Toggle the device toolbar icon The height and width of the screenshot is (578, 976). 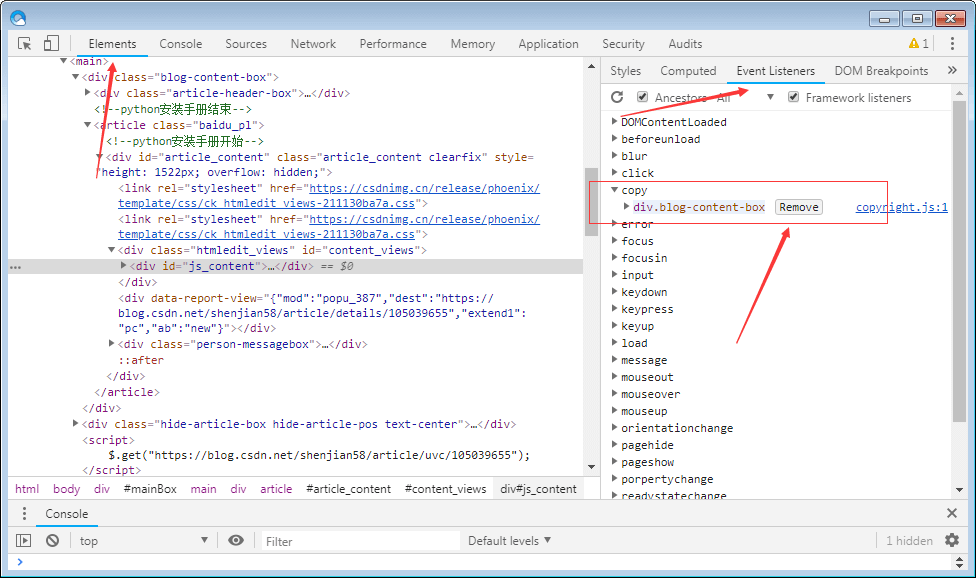(x=51, y=43)
